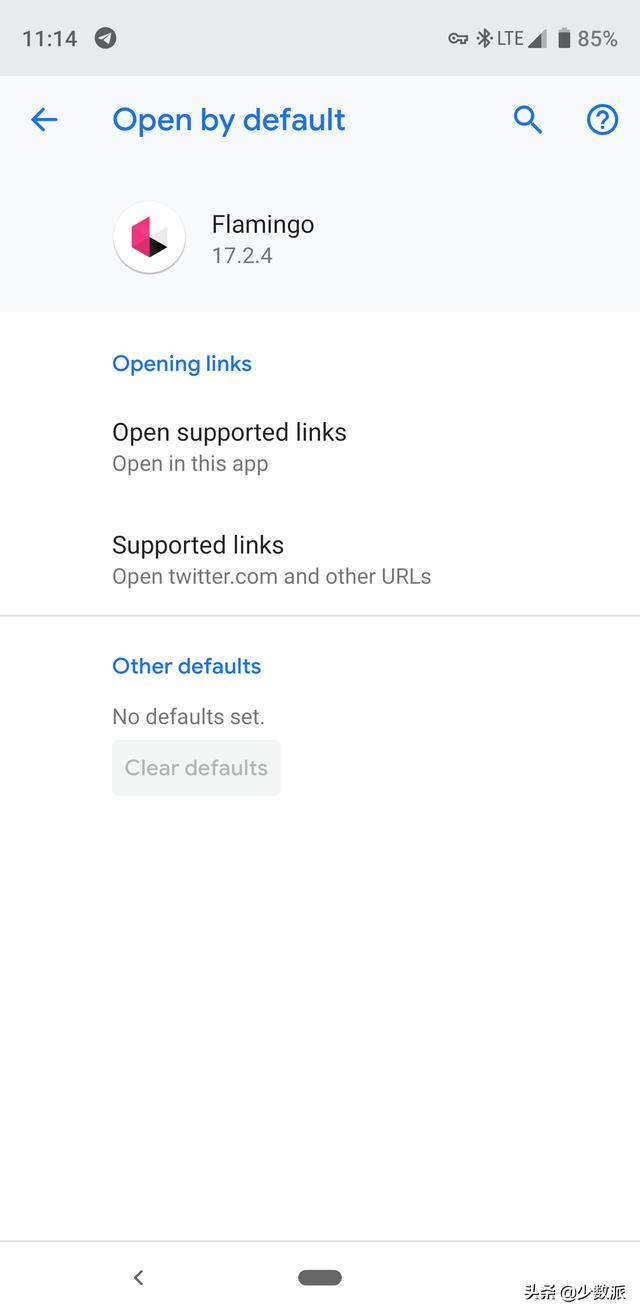Tap the "Open by default" page title
Viewport: 640px width, 1315px height.
[x=229, y=120]
